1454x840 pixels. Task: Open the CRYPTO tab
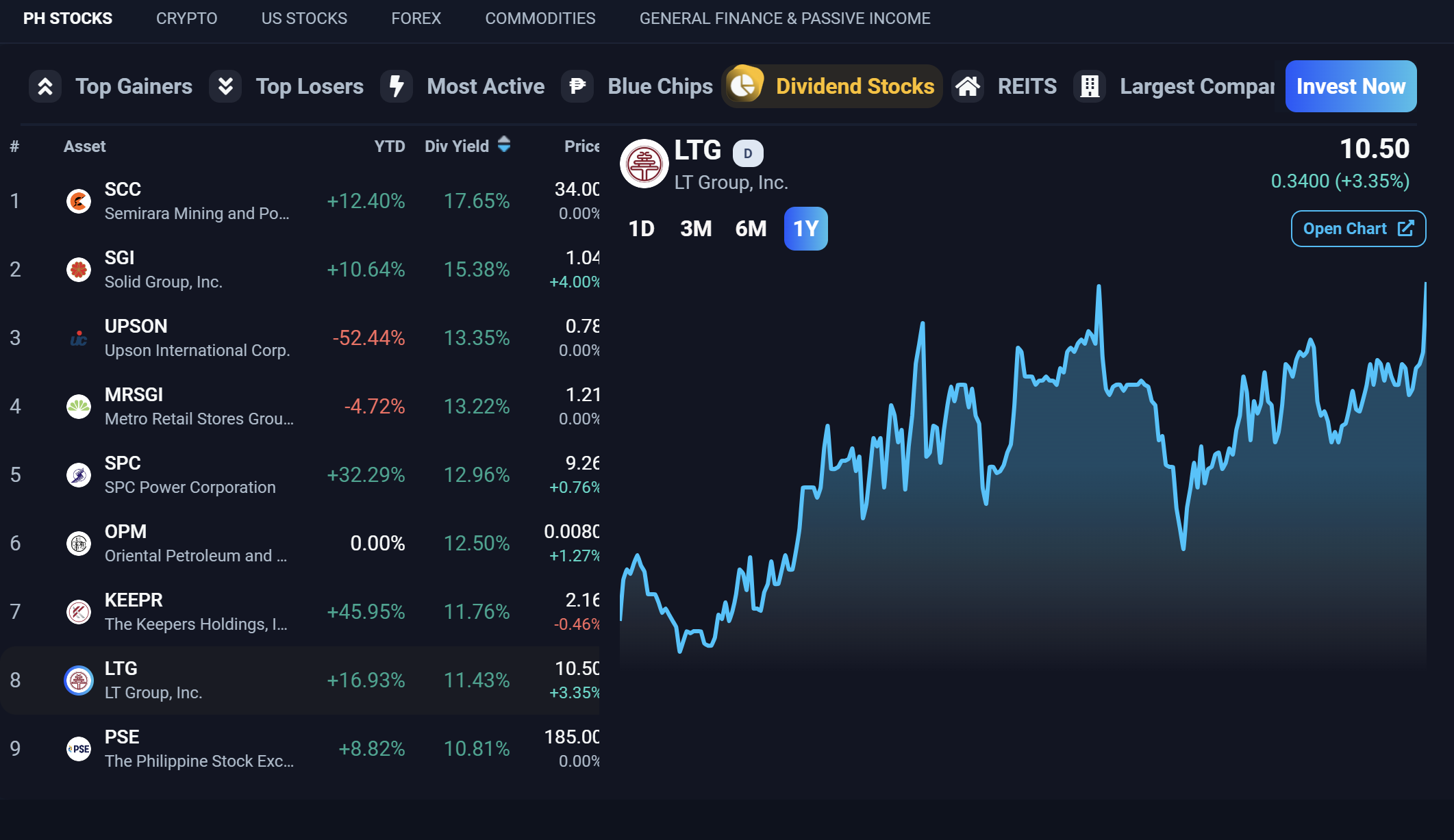(x=186, y=18)
